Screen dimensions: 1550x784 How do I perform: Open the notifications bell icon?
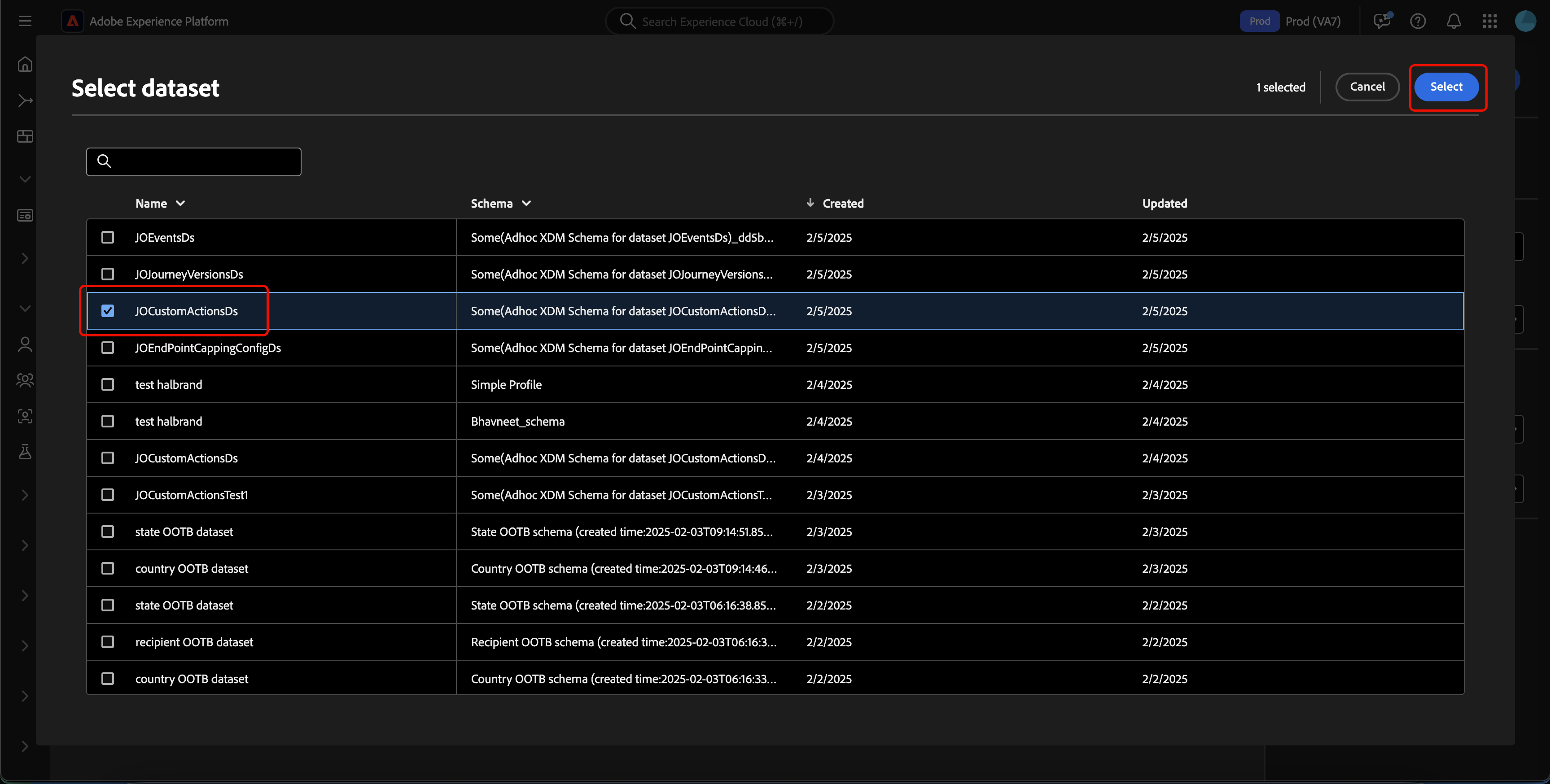pyautogui.click(x=1453, y=21)
